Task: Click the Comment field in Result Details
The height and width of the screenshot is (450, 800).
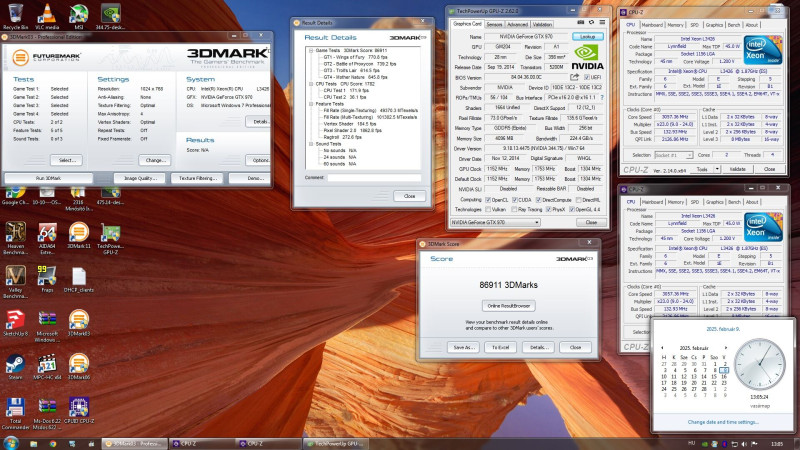Action: [374, 178]
